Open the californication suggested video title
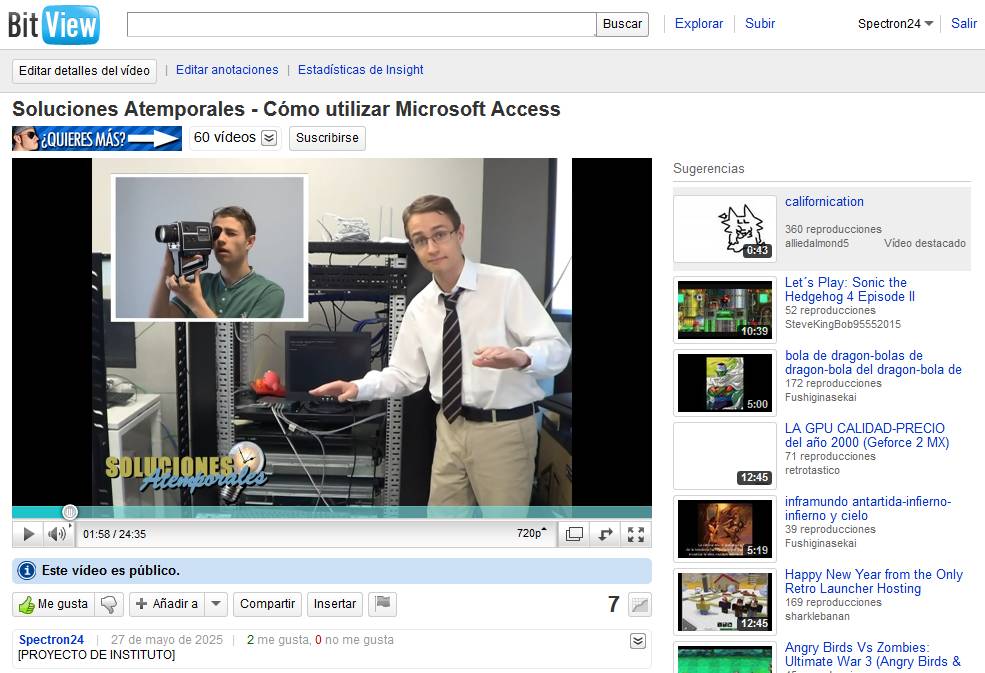 coord(824,202)
